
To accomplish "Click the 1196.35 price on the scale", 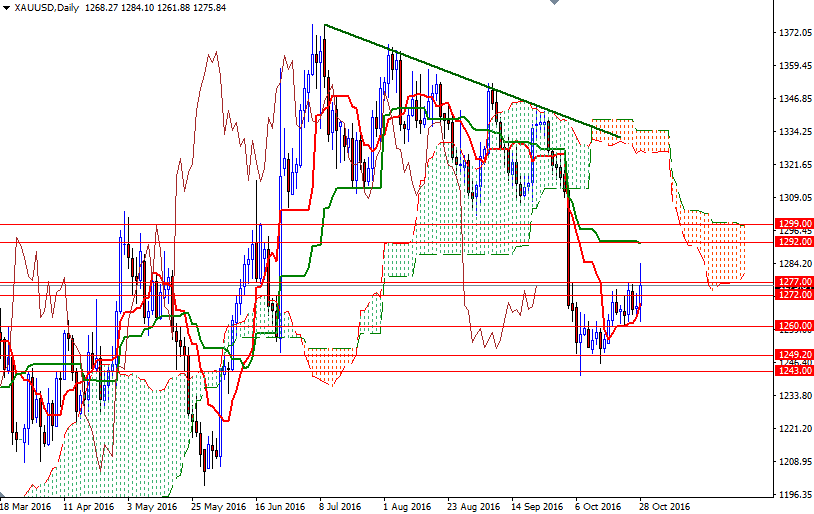I will point(795,494).
